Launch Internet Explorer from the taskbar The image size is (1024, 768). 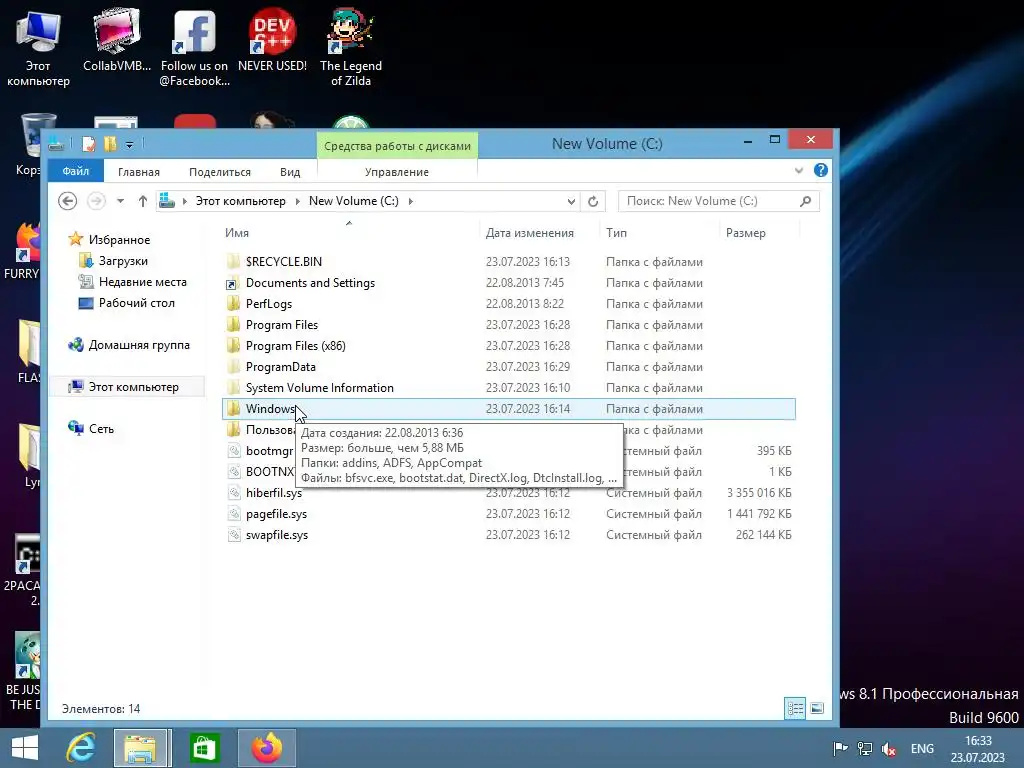coord(81,748)
